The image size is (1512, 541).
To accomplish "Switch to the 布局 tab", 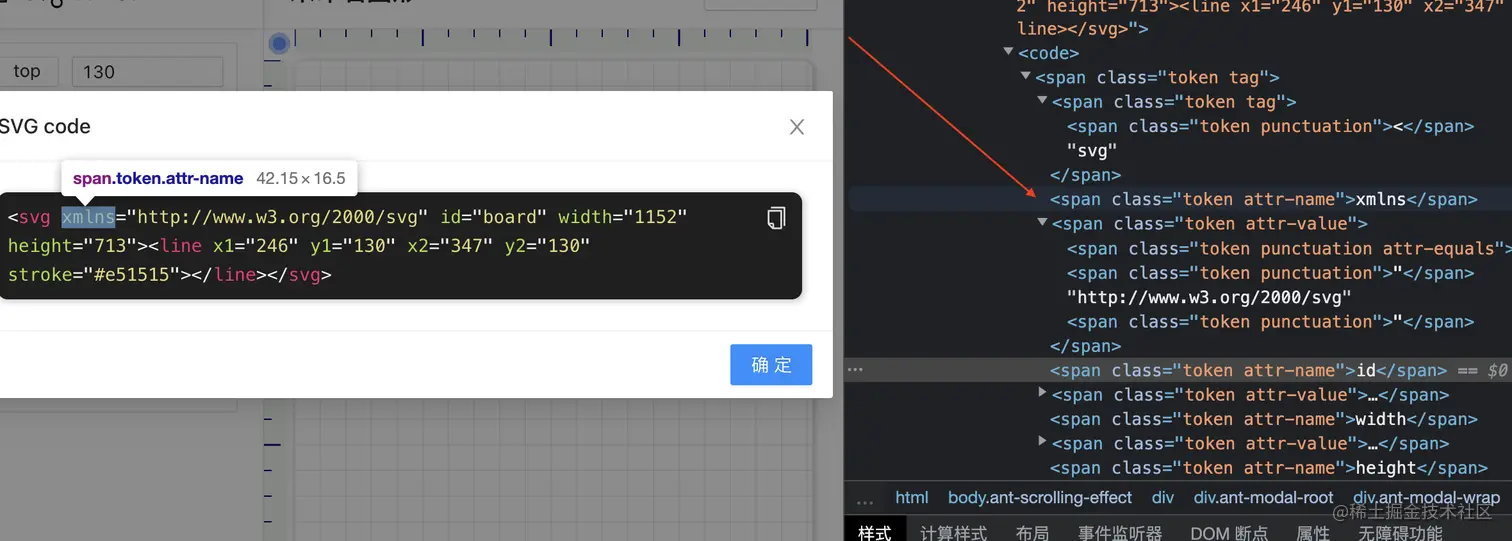I will tap(1032, 532).
